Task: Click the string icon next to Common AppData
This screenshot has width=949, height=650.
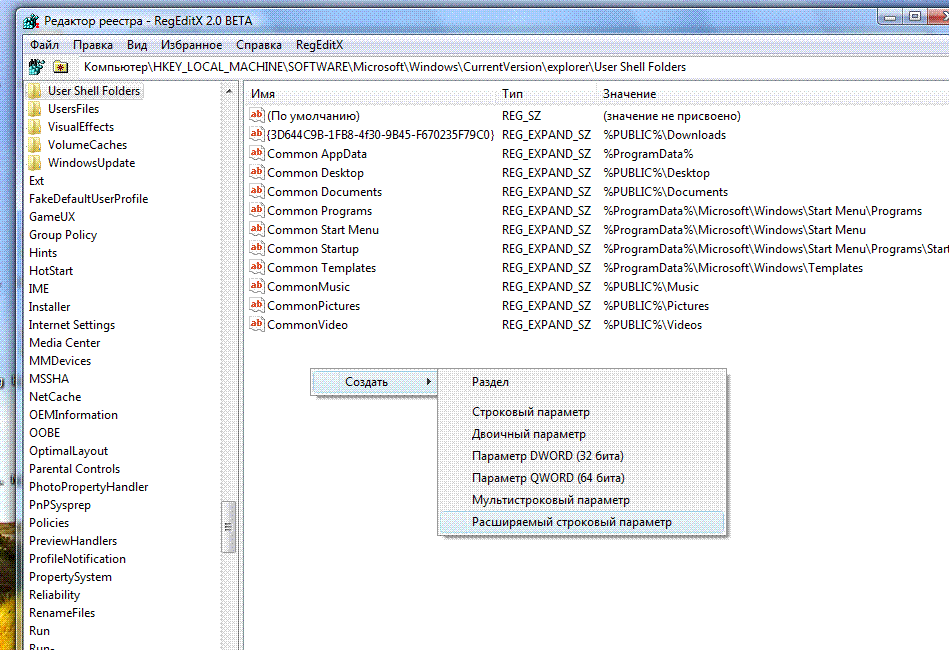Action: tap(257, 154)
